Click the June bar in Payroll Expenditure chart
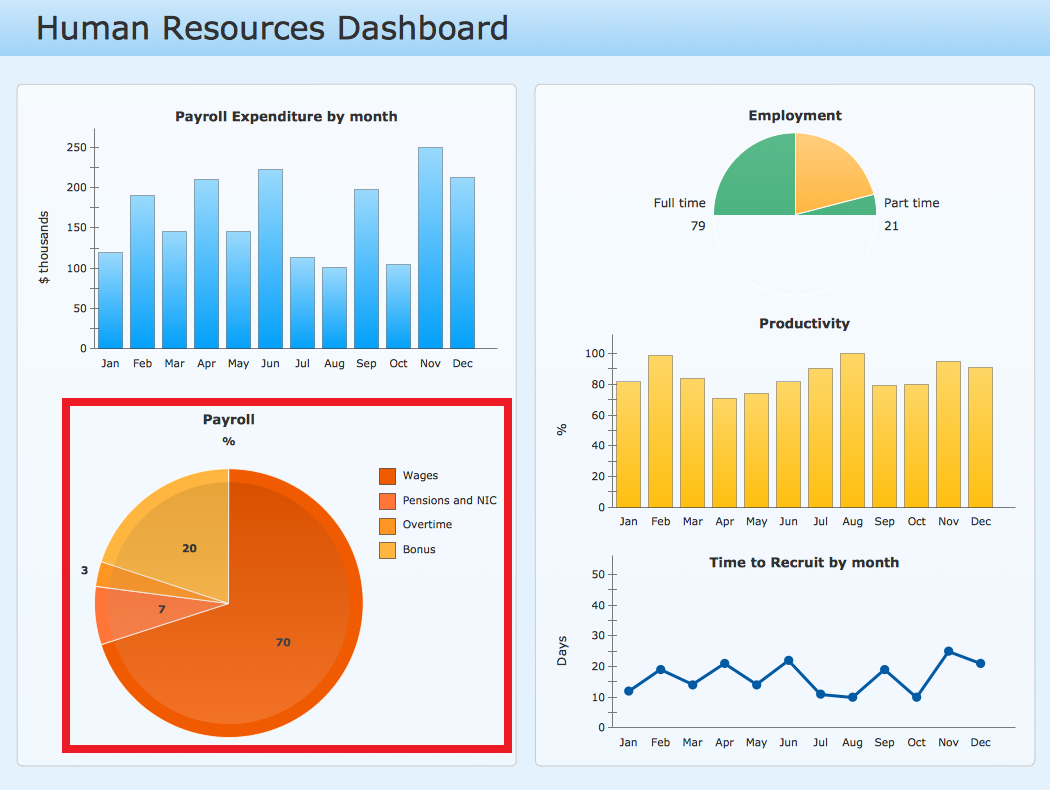This screenshot has width=1050, height=790. pos(271,258)
